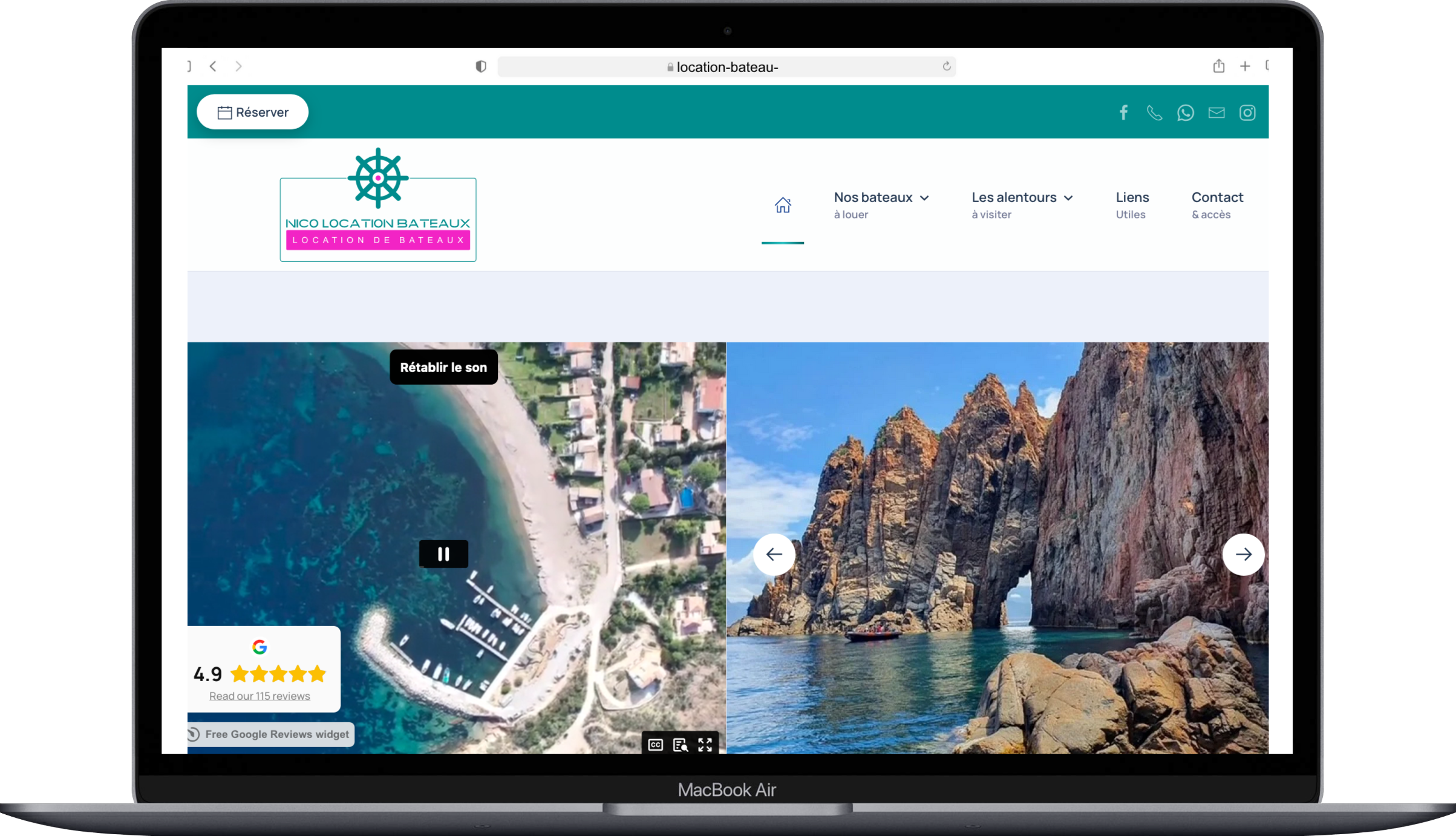Enter fullscreen on the video

point(705,745)
